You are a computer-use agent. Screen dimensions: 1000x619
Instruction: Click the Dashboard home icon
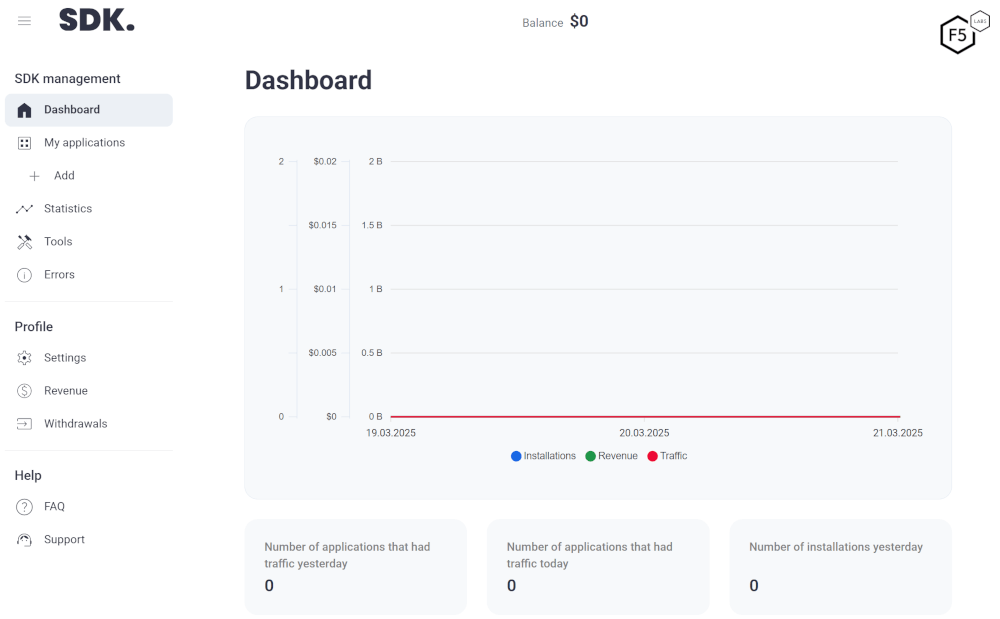25,110
